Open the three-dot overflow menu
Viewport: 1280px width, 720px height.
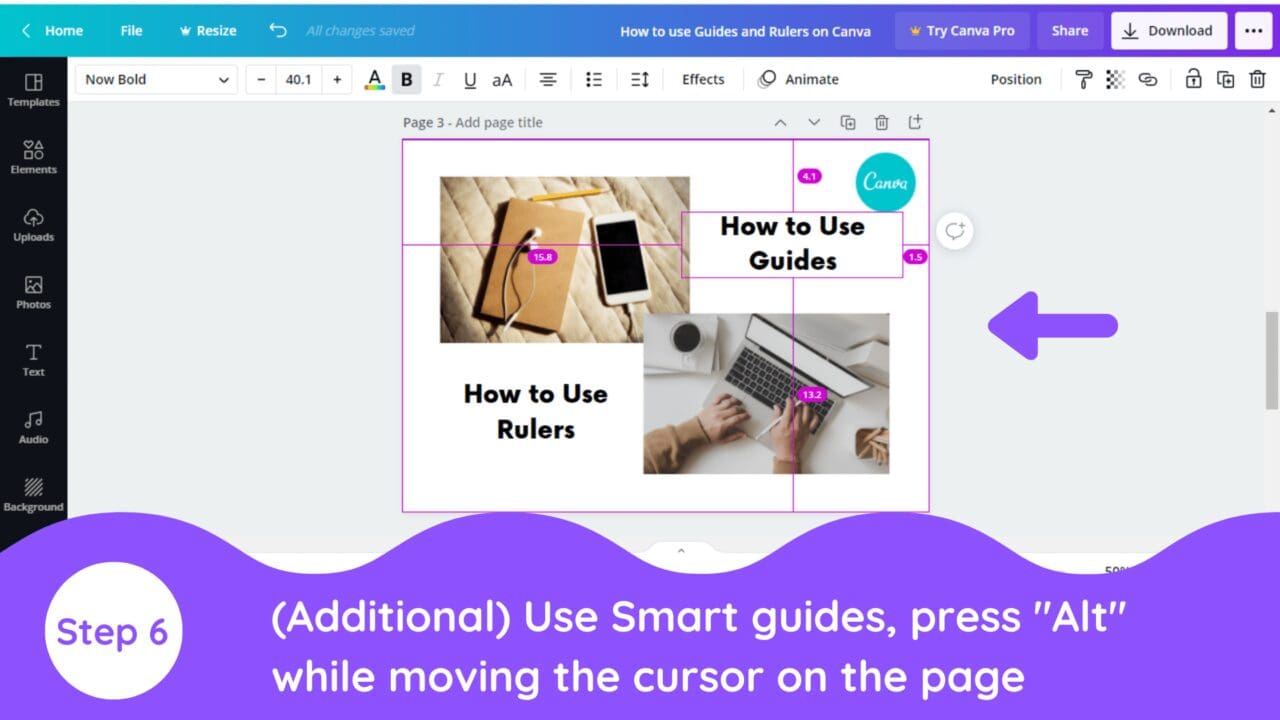pyautogui.click(x=1253, y=30)
